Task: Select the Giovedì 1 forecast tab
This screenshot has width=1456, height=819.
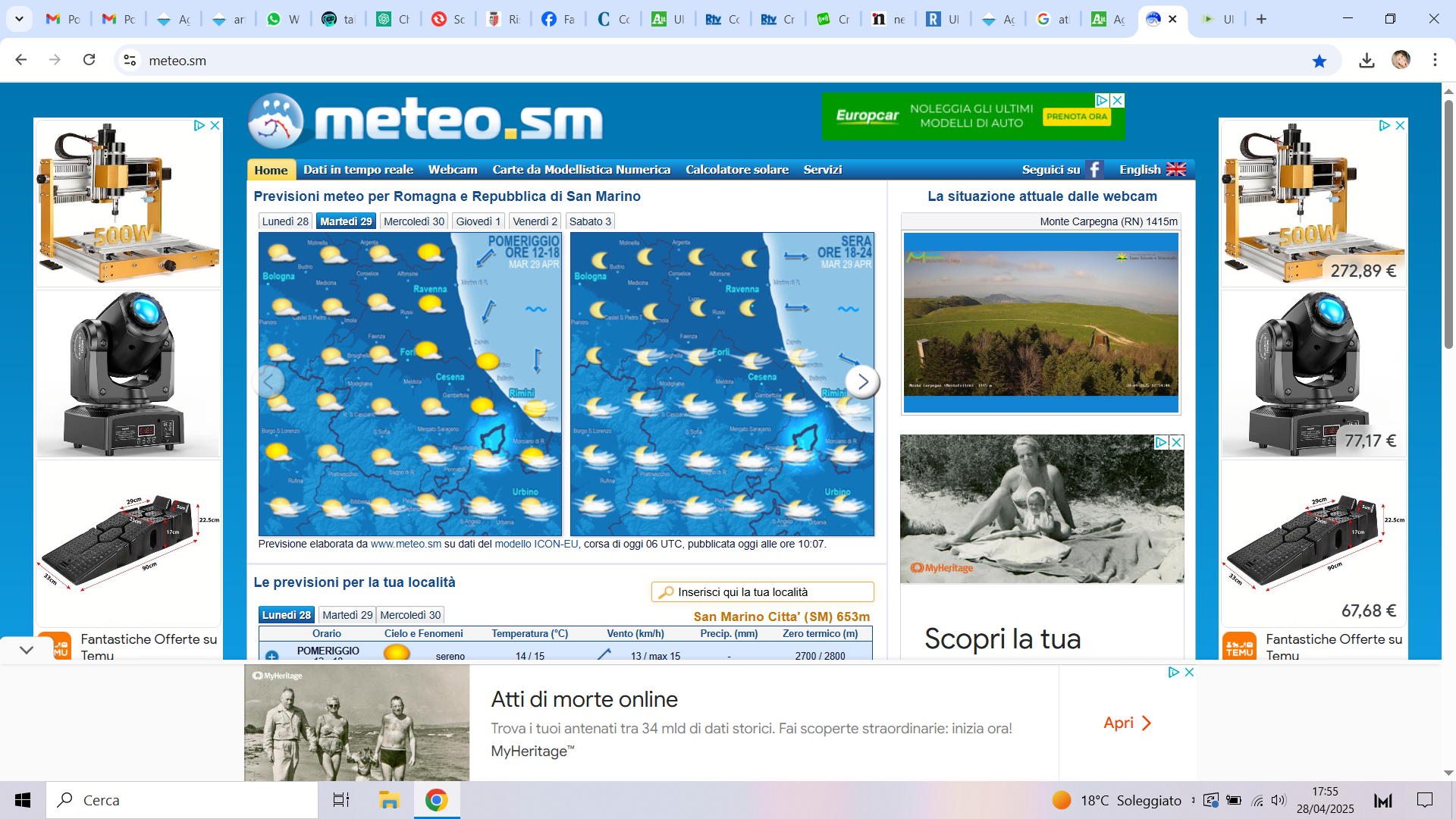Action: (479, 221)
